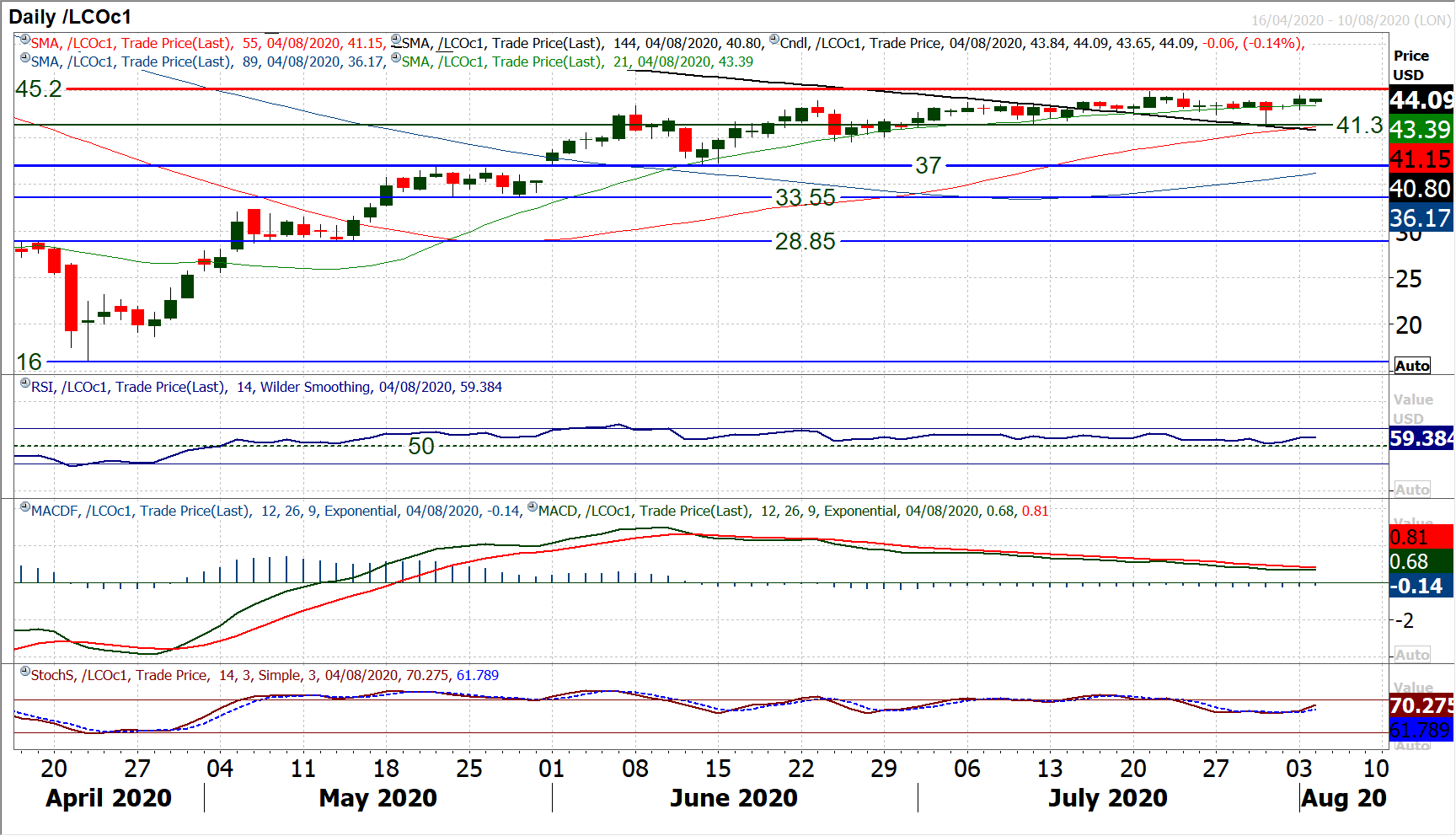The width and height of the screenshot is (1456, 836).
Task: Select the blue 36.17 SMA value tag
Action: pyautogui.click(x=1421, y=218)
